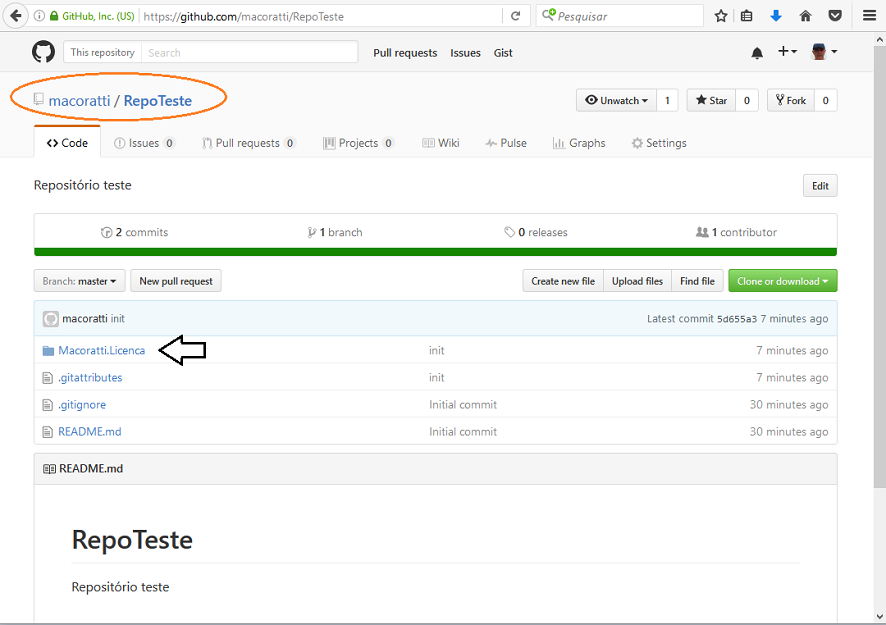Go to browser home page icon
The image size is (886, 625).
[x=805, y=16]
